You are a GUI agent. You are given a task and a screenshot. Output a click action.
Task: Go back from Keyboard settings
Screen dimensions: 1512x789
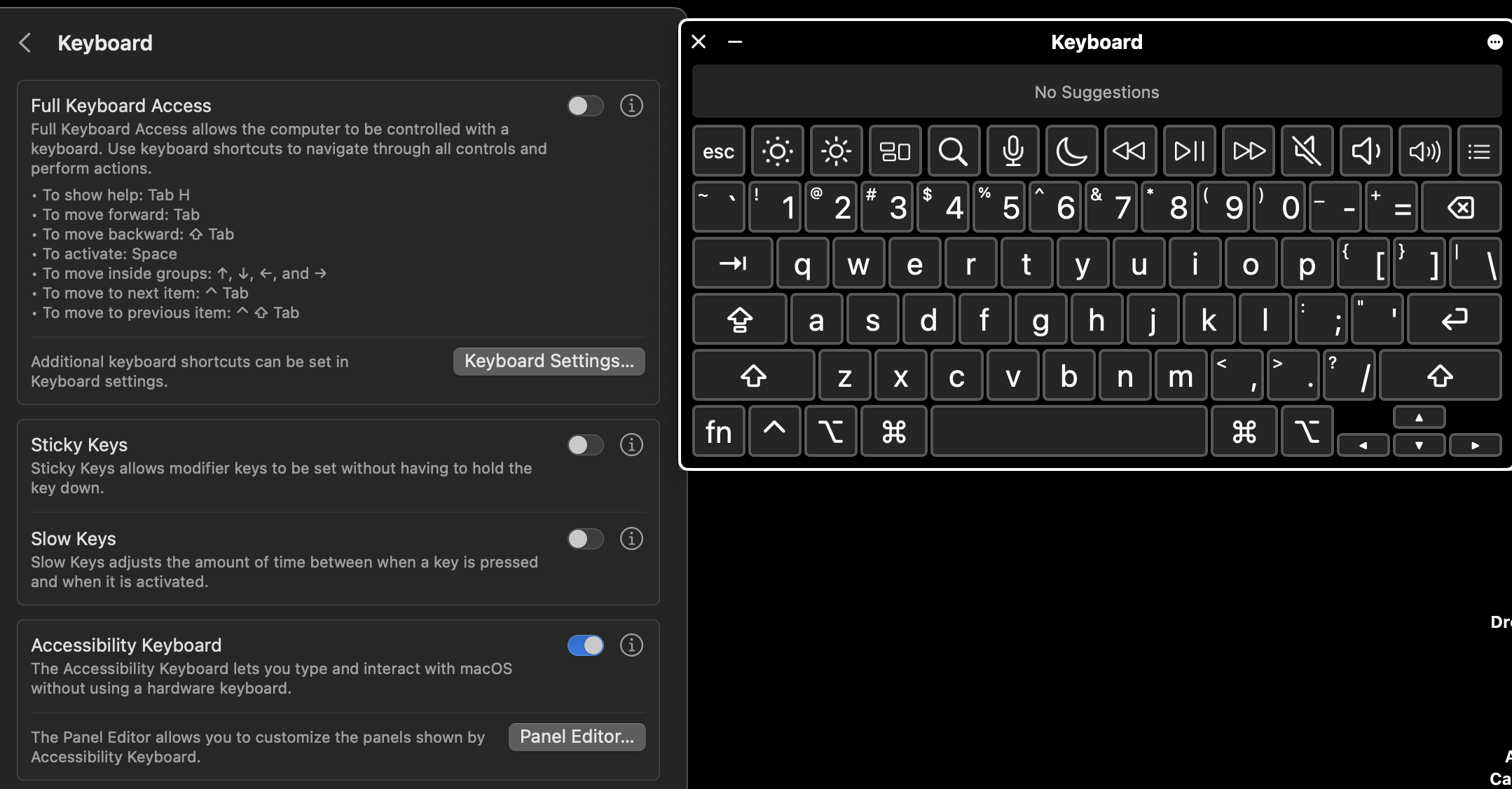tap(25, 43)
